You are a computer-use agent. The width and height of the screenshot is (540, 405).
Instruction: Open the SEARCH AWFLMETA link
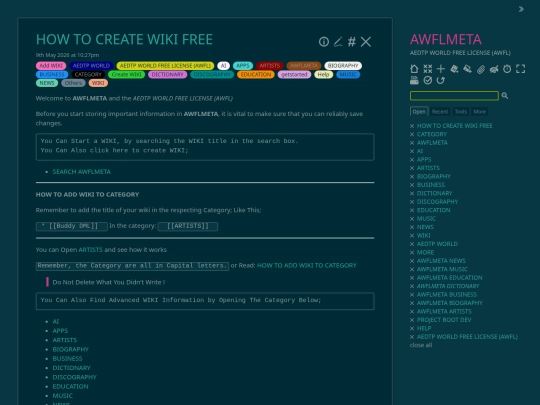pos(82,172)
